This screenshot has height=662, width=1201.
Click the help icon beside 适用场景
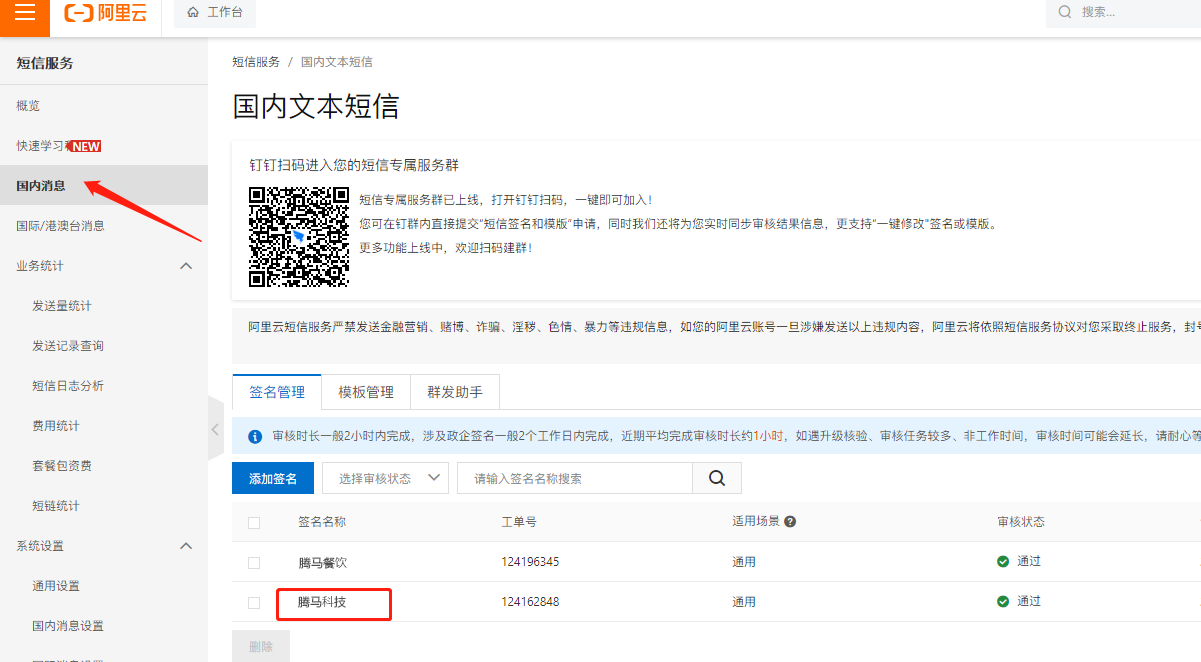(x=790, y=522)
